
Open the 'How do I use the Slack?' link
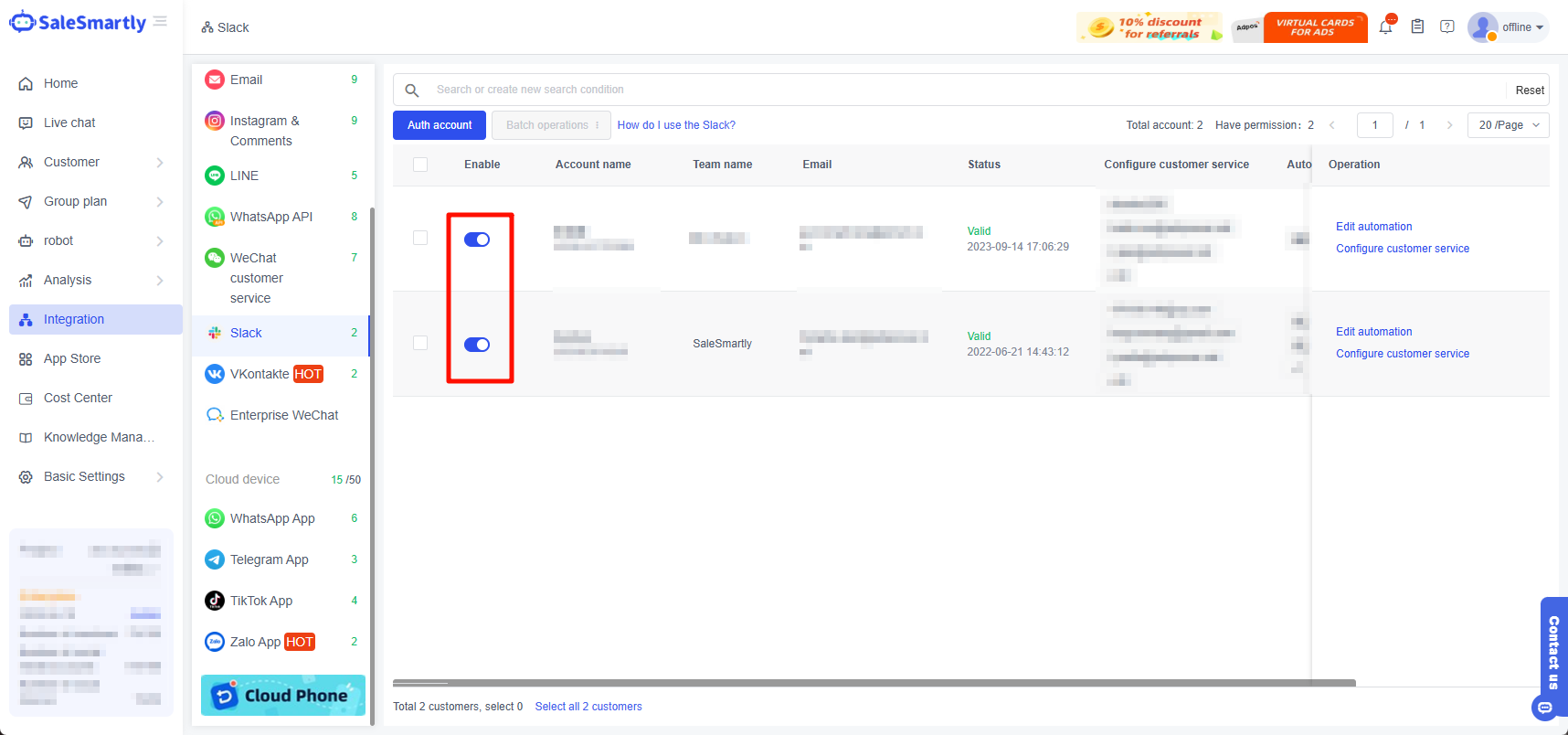[x=676, y=125]
